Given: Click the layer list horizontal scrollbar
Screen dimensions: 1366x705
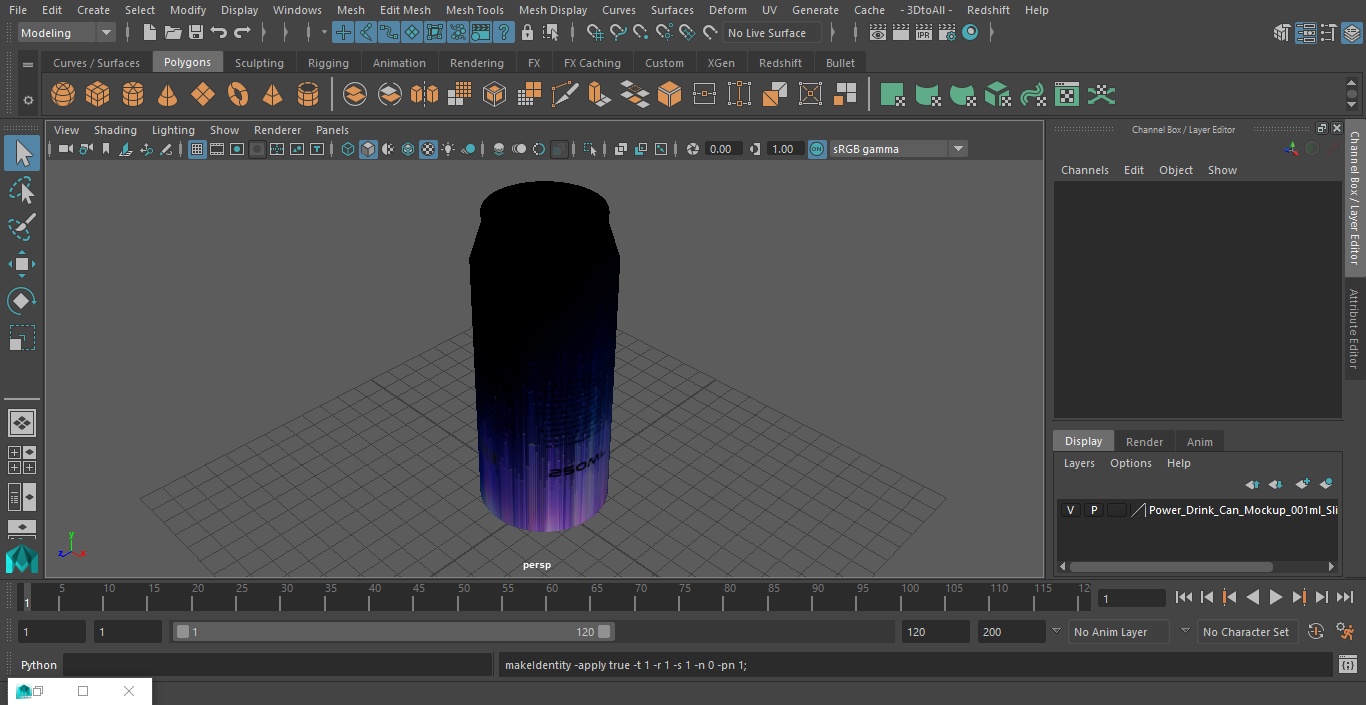Looking at the screenshot, I should [1171, 567].
